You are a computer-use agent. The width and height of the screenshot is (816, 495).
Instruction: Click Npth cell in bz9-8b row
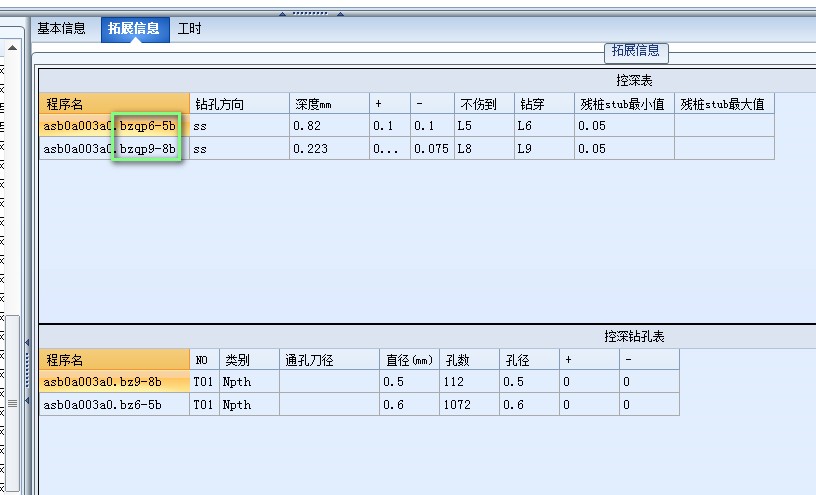(x=249, y=382)
